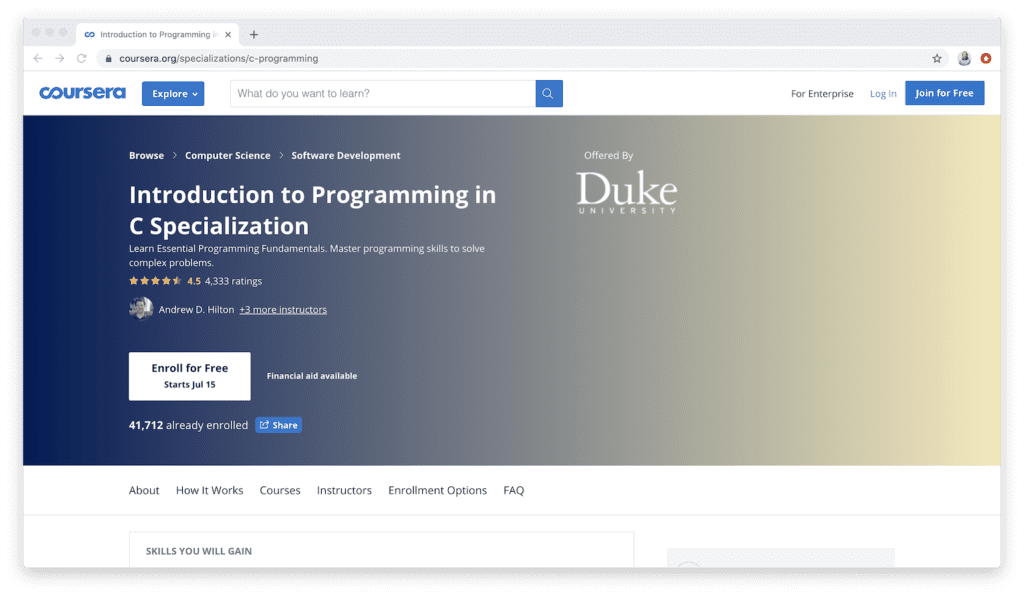
Task: Click 'Financial aid available' text
Action: [312, 376]
